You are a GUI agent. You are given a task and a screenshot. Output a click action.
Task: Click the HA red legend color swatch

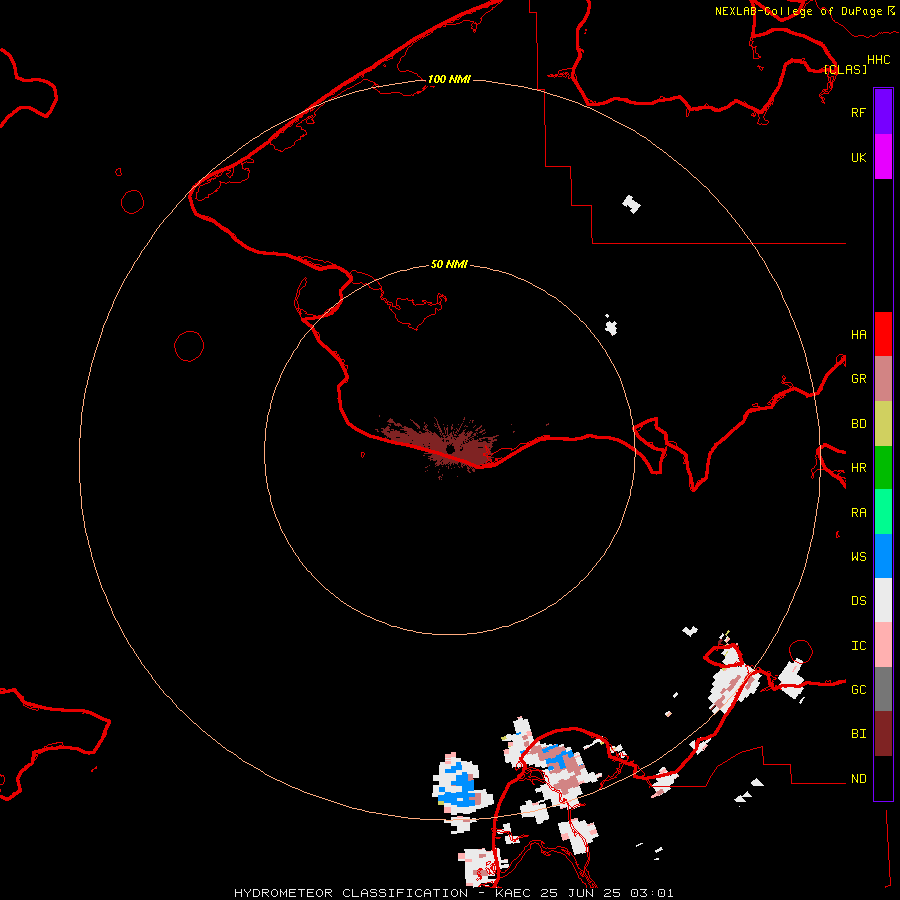tap(883, 334)
